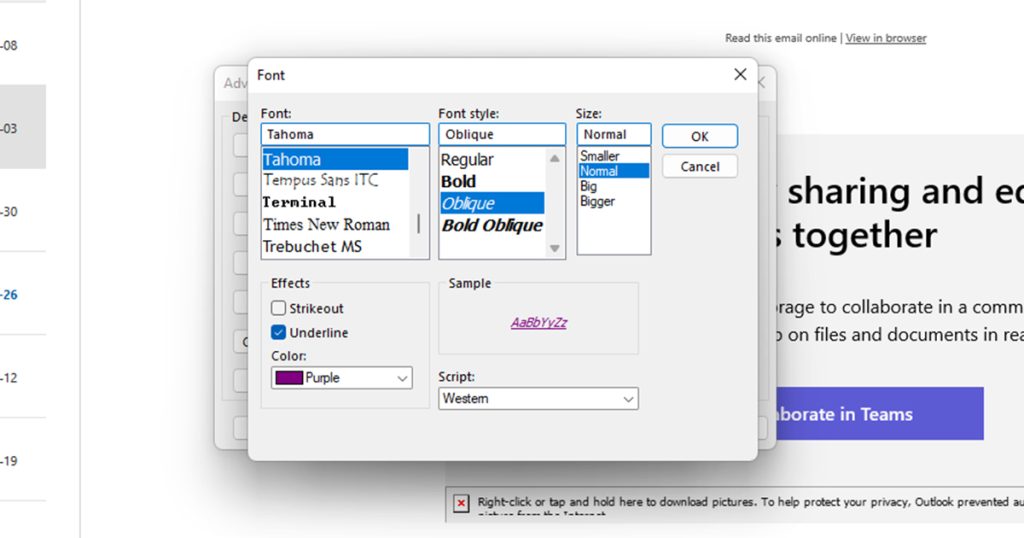Open the View in browser link
Image resolution: width=1024 pixels, height=538 pixels.
coord(885,38)
